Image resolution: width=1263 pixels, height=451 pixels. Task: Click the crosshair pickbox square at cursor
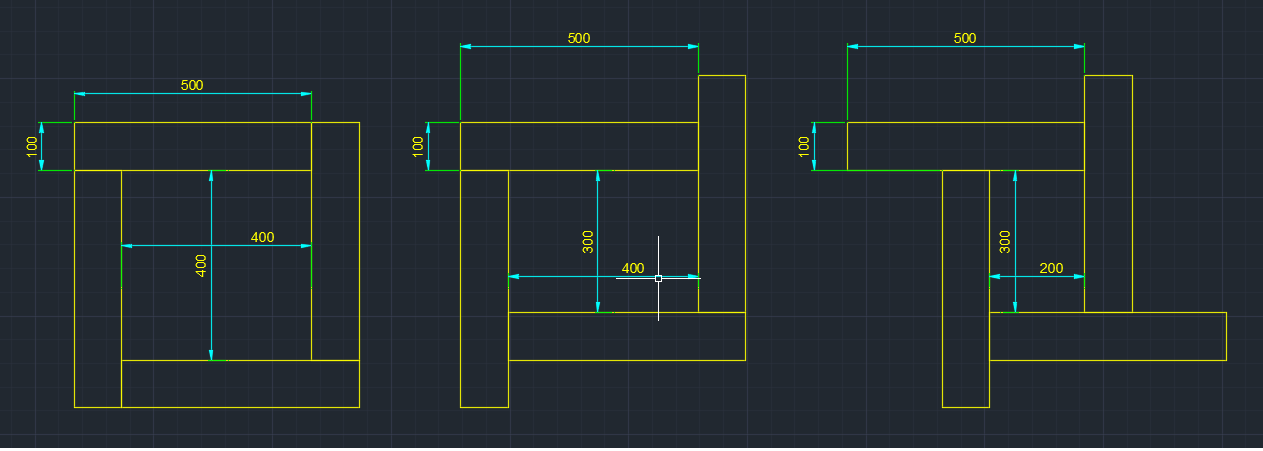click(658, 278)
